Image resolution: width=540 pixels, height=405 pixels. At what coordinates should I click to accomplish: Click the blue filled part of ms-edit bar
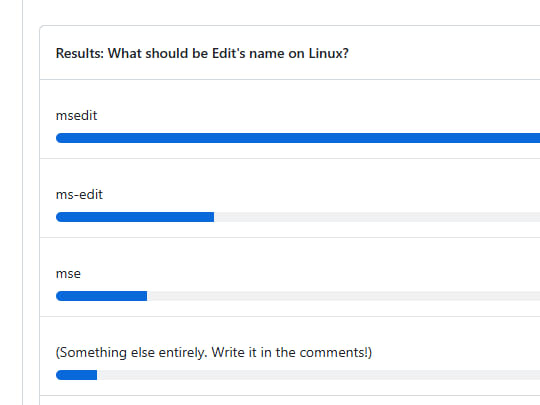click(135, 217)
